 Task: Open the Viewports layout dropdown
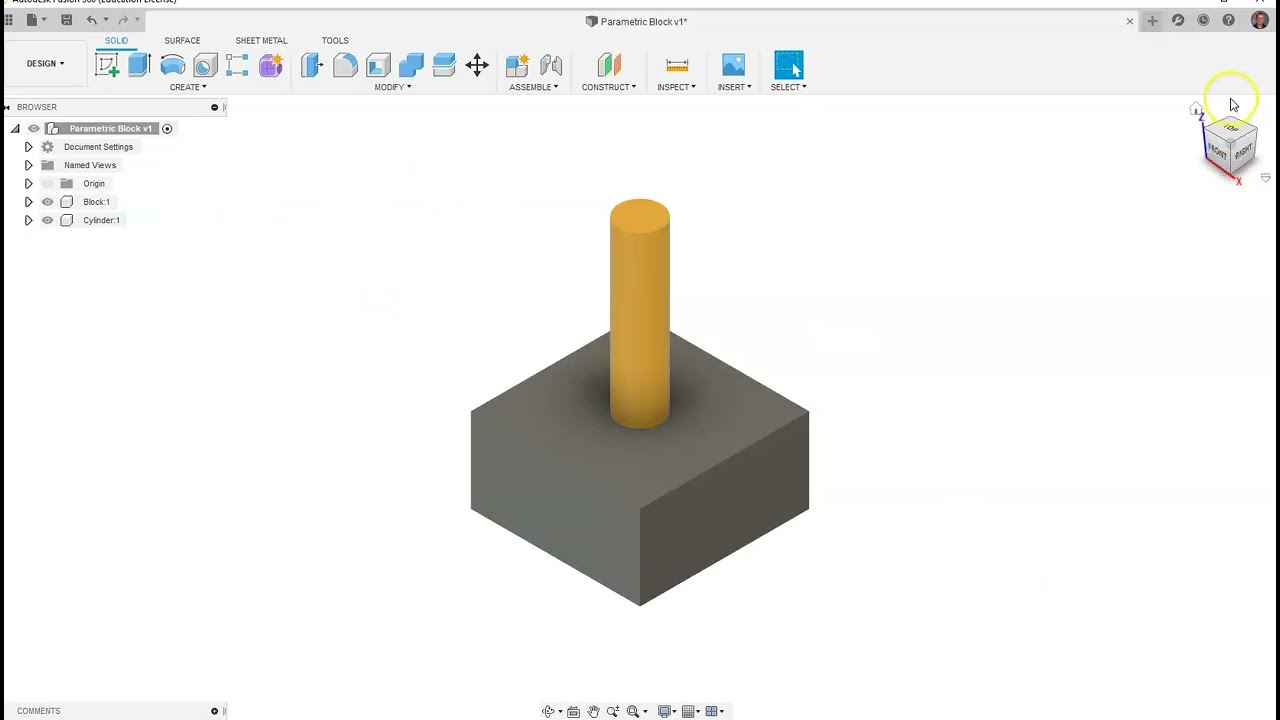(x=715, y=712)
